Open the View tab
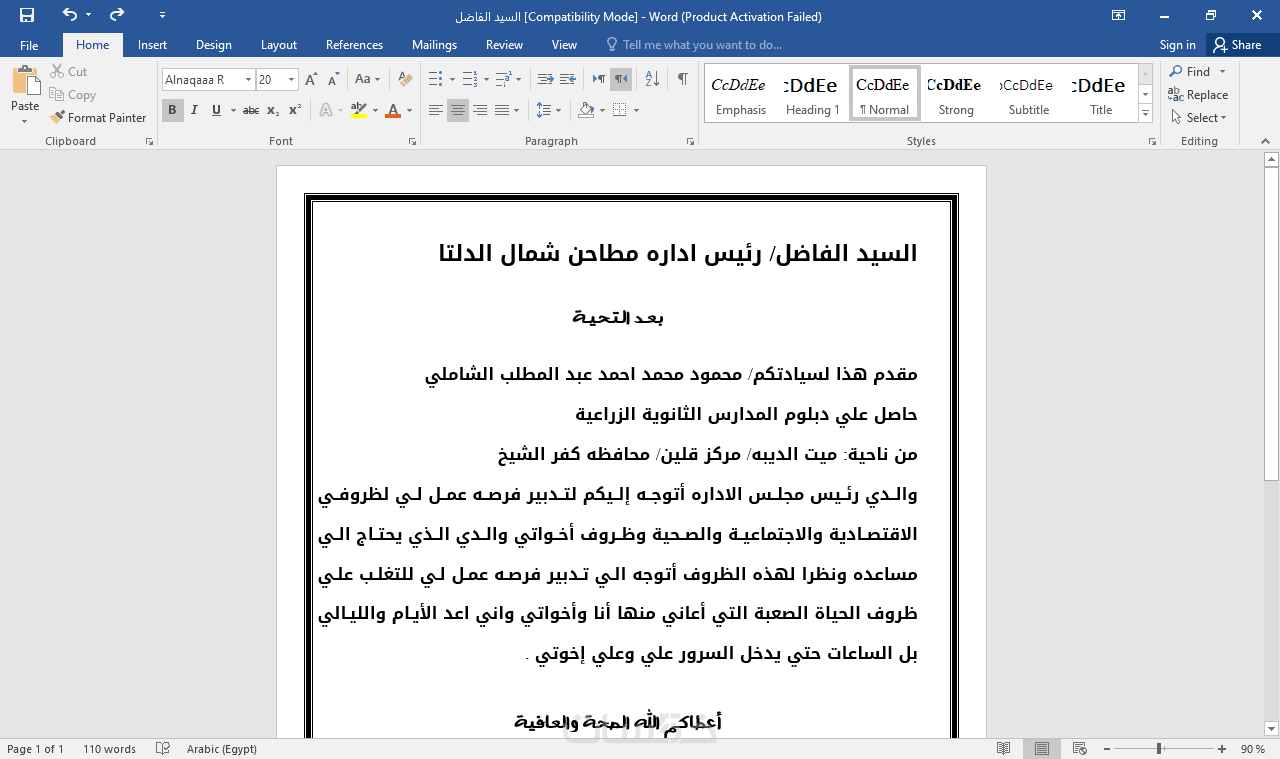Image resolution: width=1280 pixels, height=759 pixels. click(x=564, y=45)
